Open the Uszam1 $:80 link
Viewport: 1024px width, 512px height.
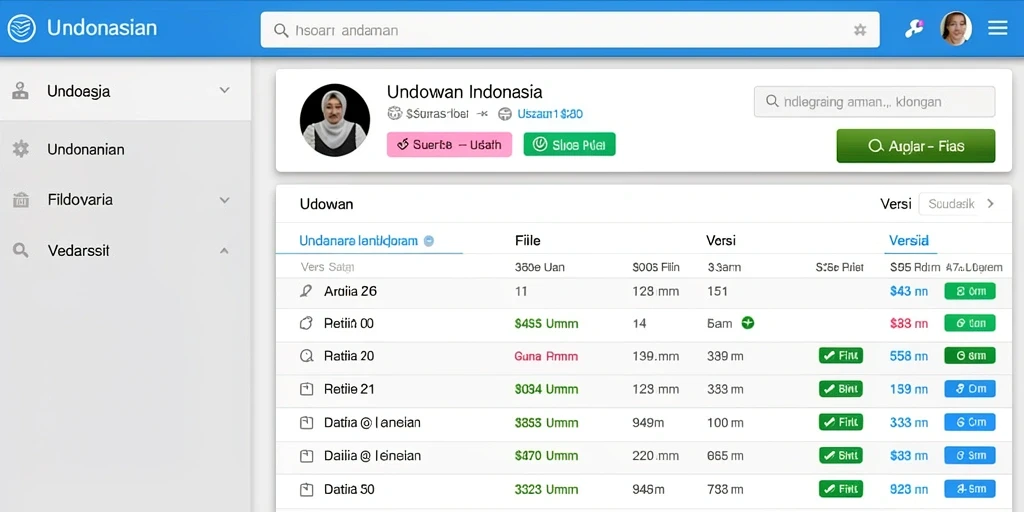(550, 114)
